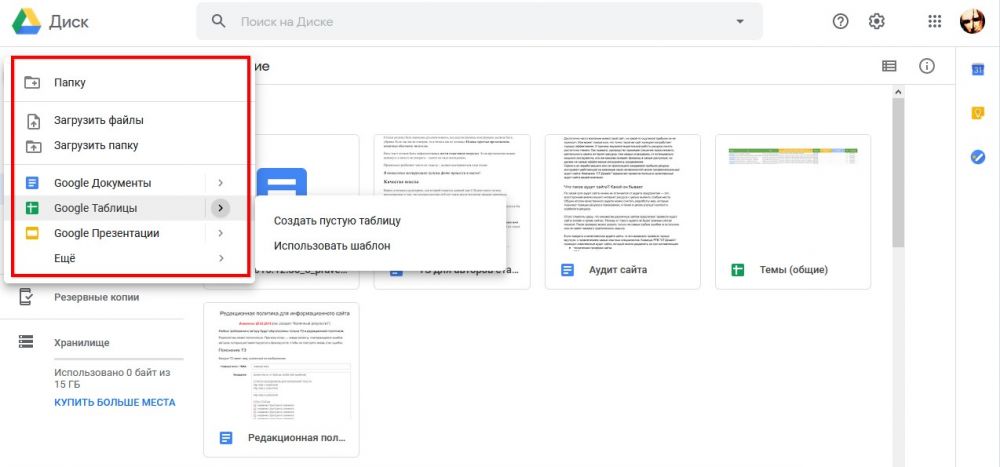Open the help question mark icon

(841, 22)
